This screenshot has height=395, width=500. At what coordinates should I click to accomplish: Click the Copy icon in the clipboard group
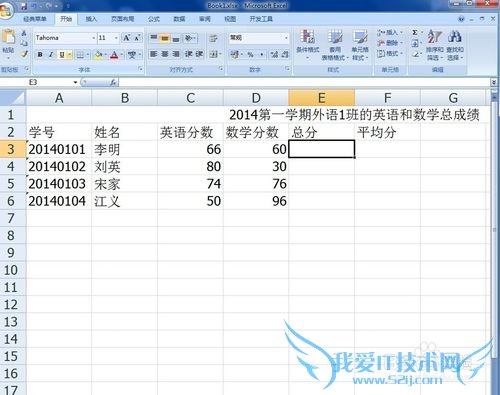(24, 43)
